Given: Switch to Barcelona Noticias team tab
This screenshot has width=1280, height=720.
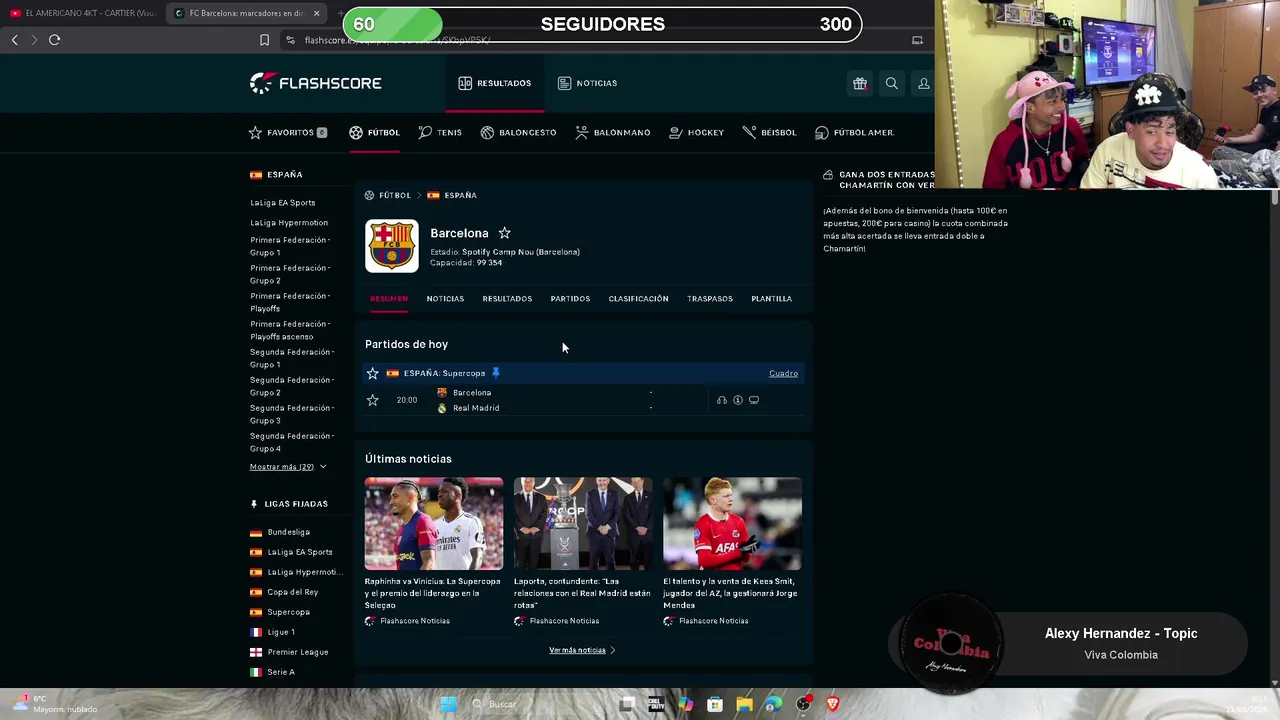Looking at the screenshot, I should pyautogui.click(x=445, y=299).
